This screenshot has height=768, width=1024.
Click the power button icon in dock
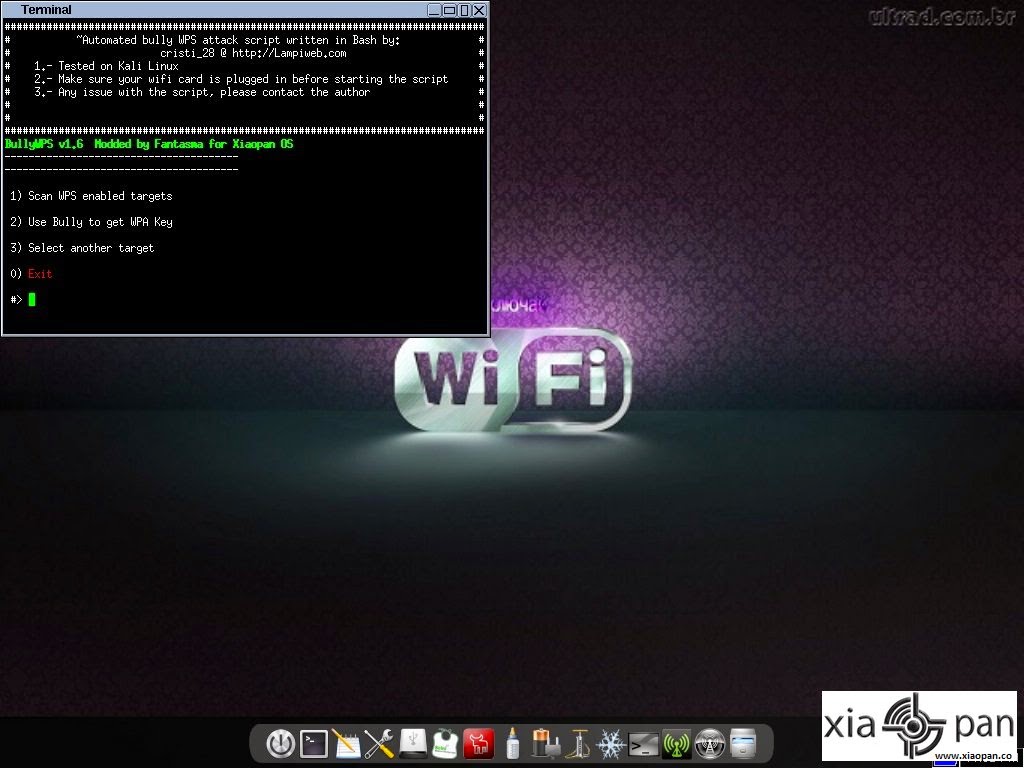point(281,744)
